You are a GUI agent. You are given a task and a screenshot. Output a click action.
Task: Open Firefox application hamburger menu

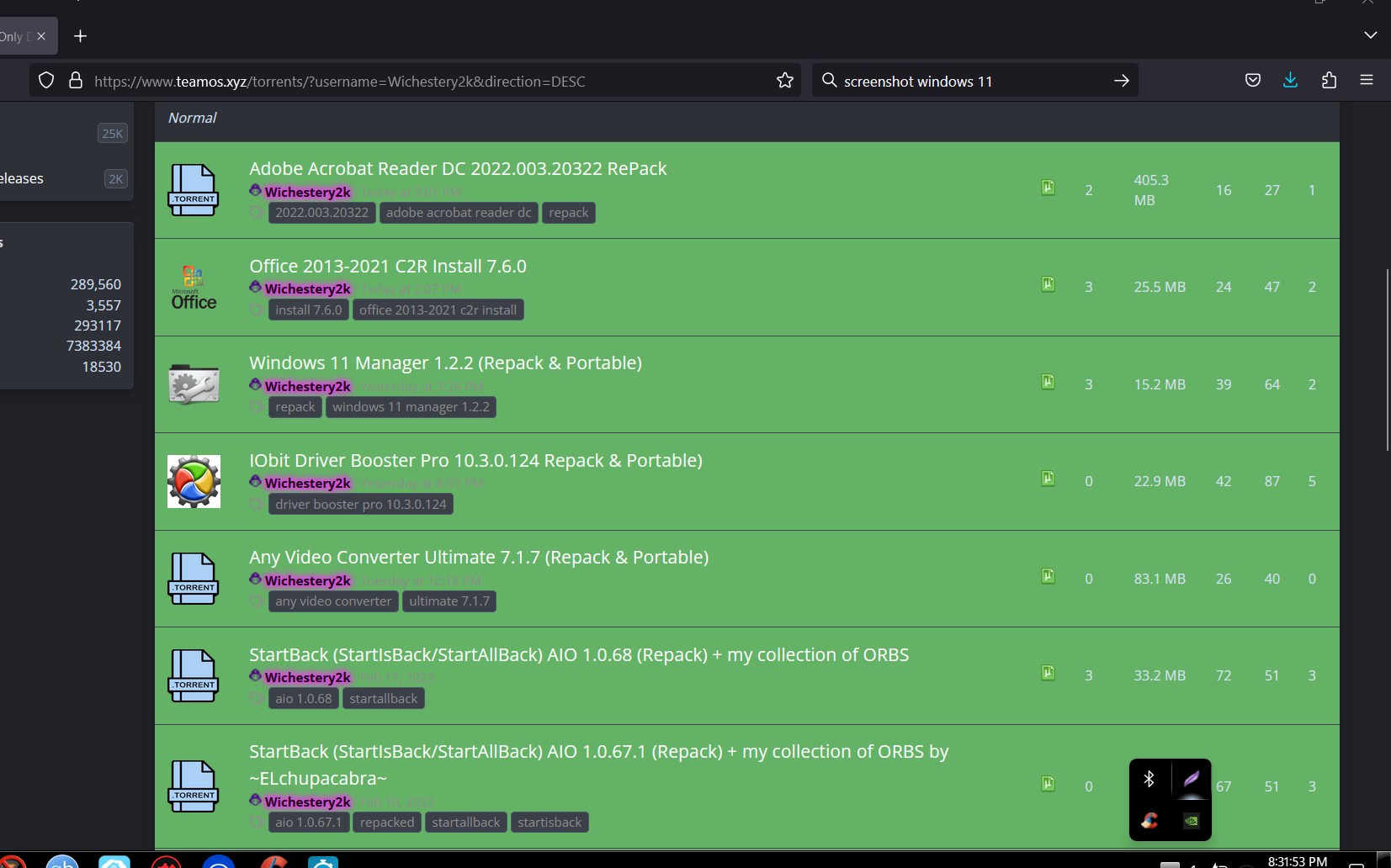[1367, 81]
